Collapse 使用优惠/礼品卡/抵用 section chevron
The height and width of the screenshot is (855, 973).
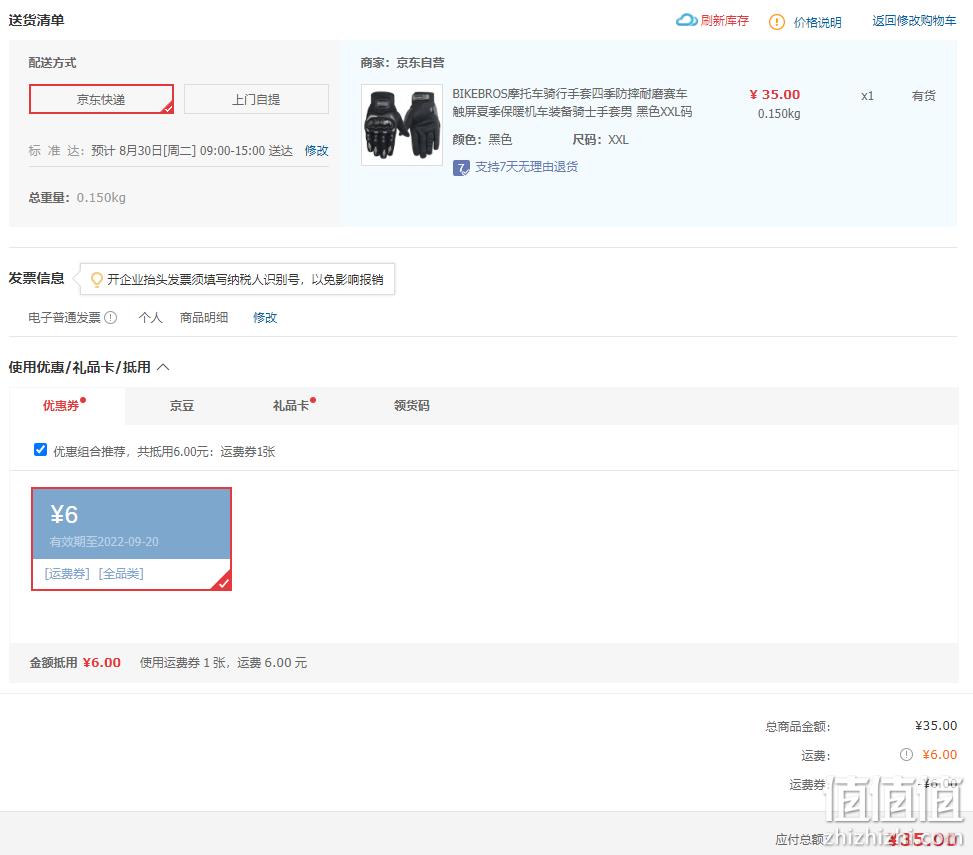click(163, 367)
